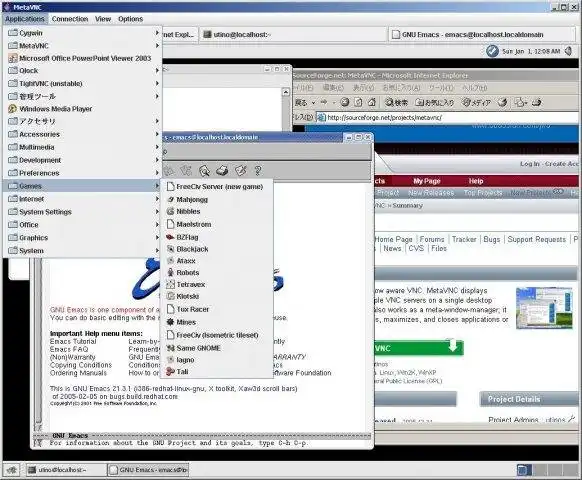This screenshot has height=480, width=582.
Task: Open the Office folder entry
Action: (x=83, y=225)
